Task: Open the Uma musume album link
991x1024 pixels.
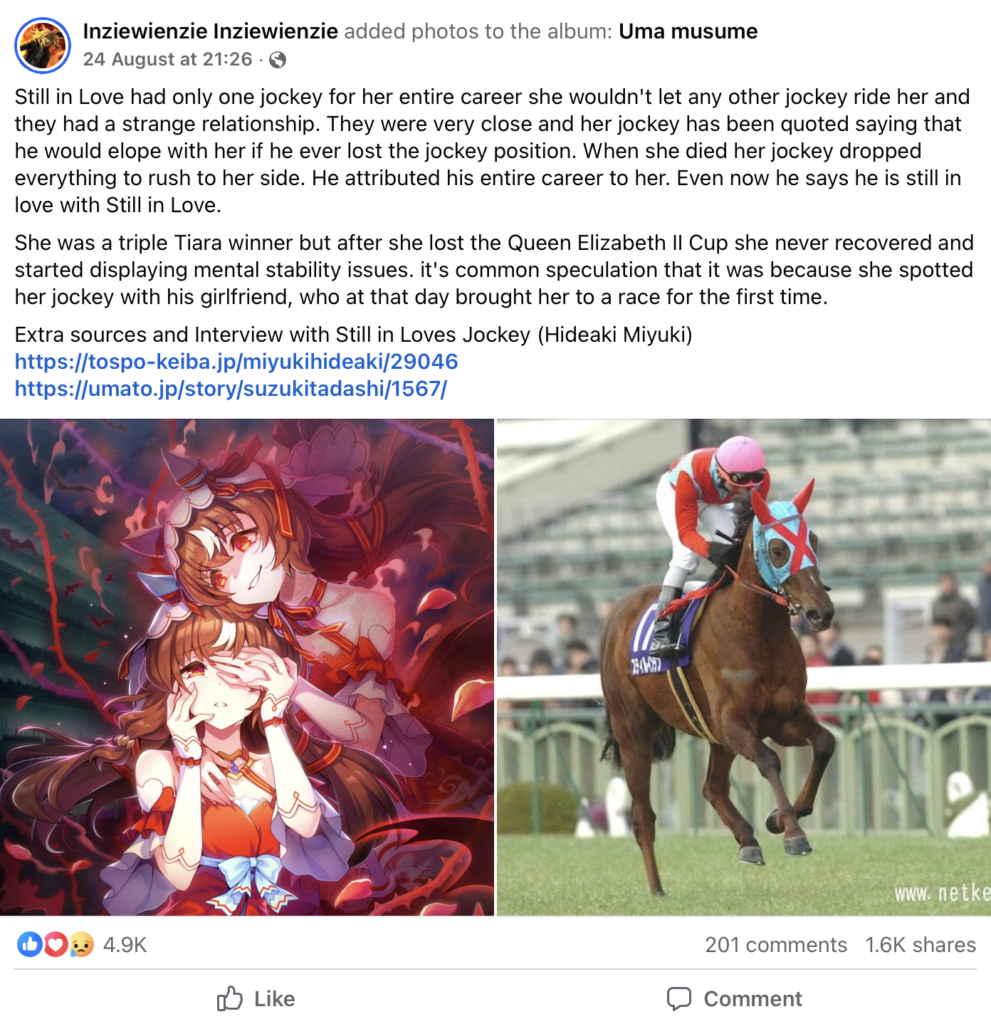Action: 688,31
